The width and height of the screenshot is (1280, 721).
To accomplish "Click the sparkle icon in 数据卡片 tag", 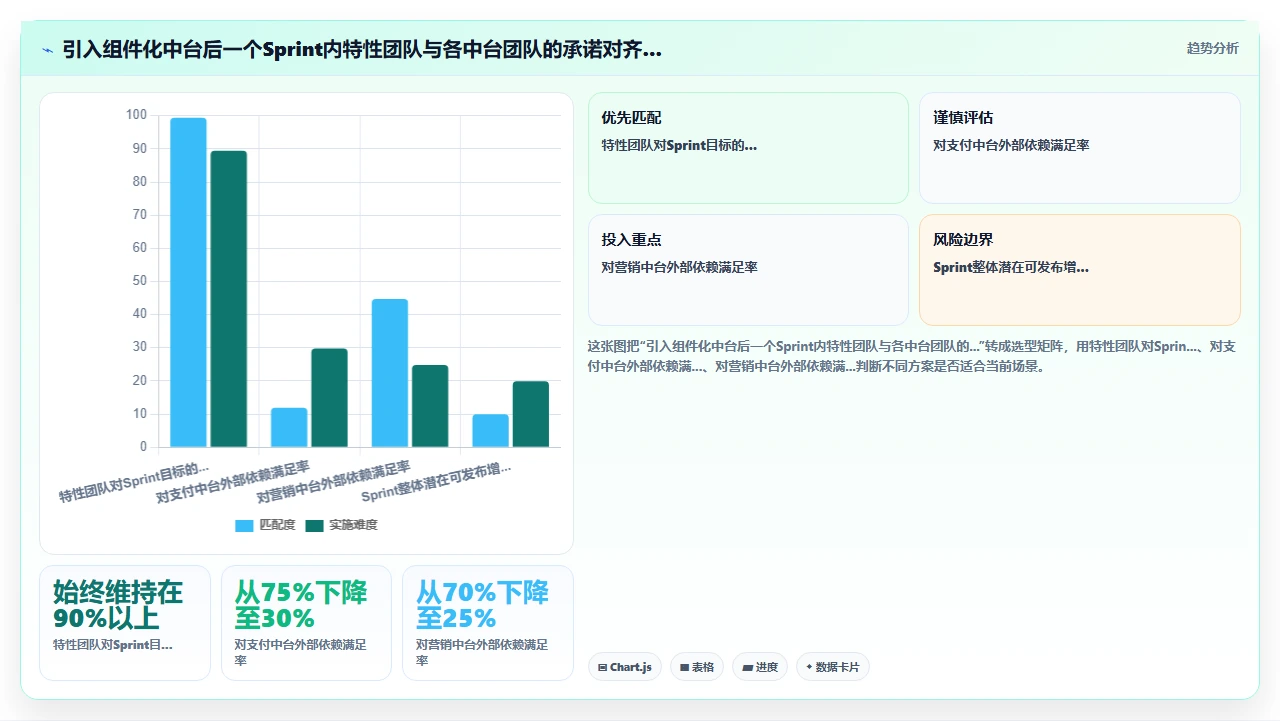I will (x=809, y=667).
